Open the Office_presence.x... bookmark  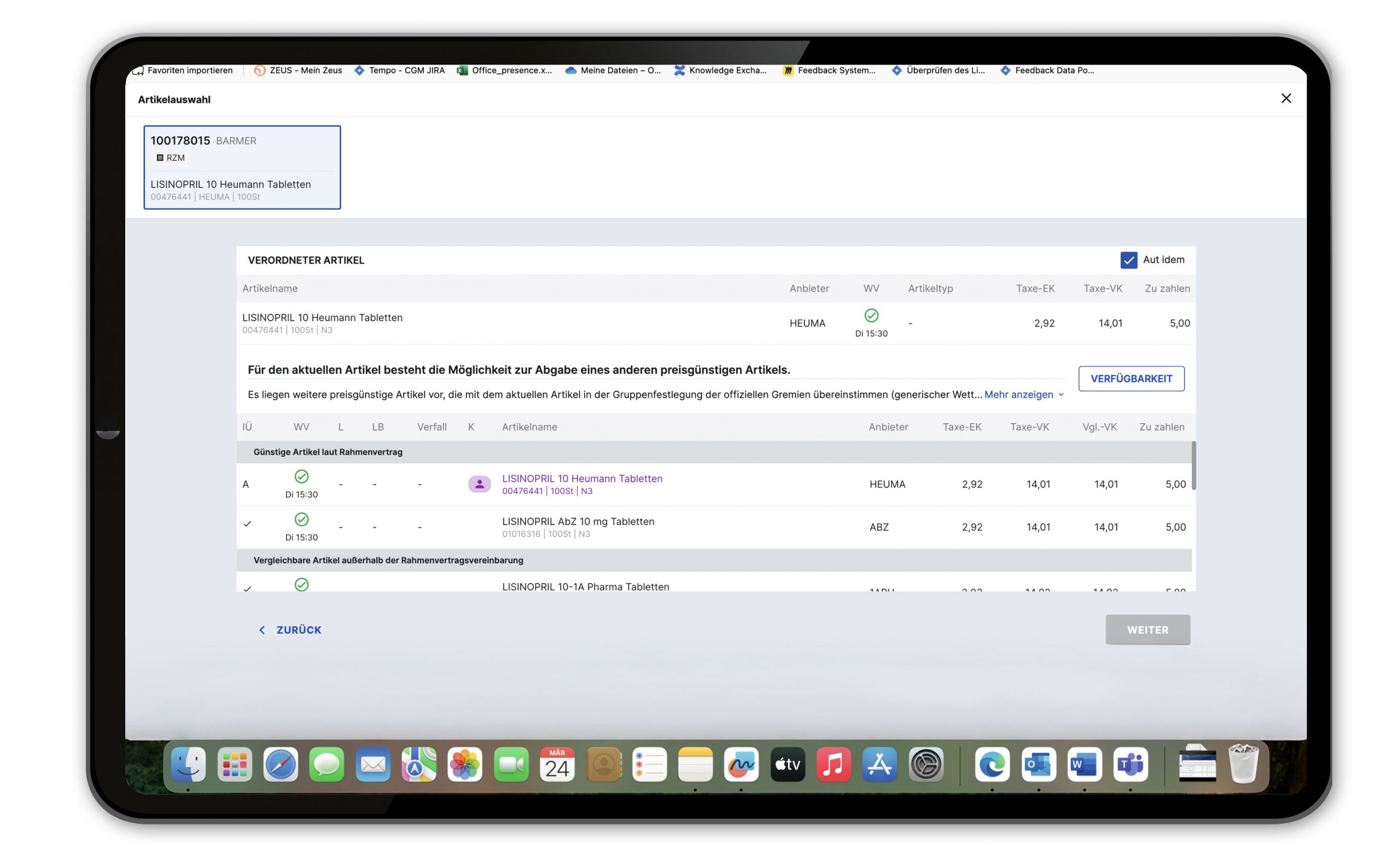(x=504, y=71)
